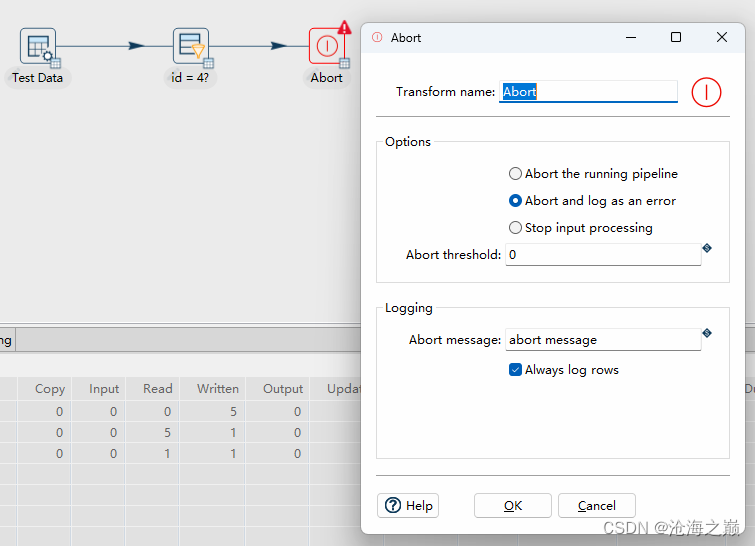Viewport: 755px width, 546px height.
Task: Click info grid badge on Abort transform
Action: tap(344, 63)
